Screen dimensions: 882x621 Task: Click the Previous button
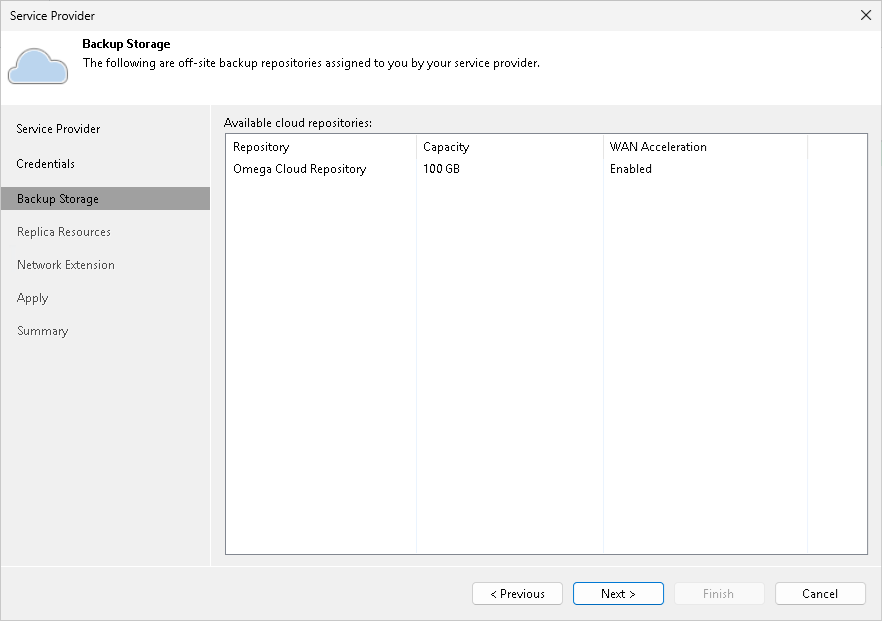[x=517, y=593]
